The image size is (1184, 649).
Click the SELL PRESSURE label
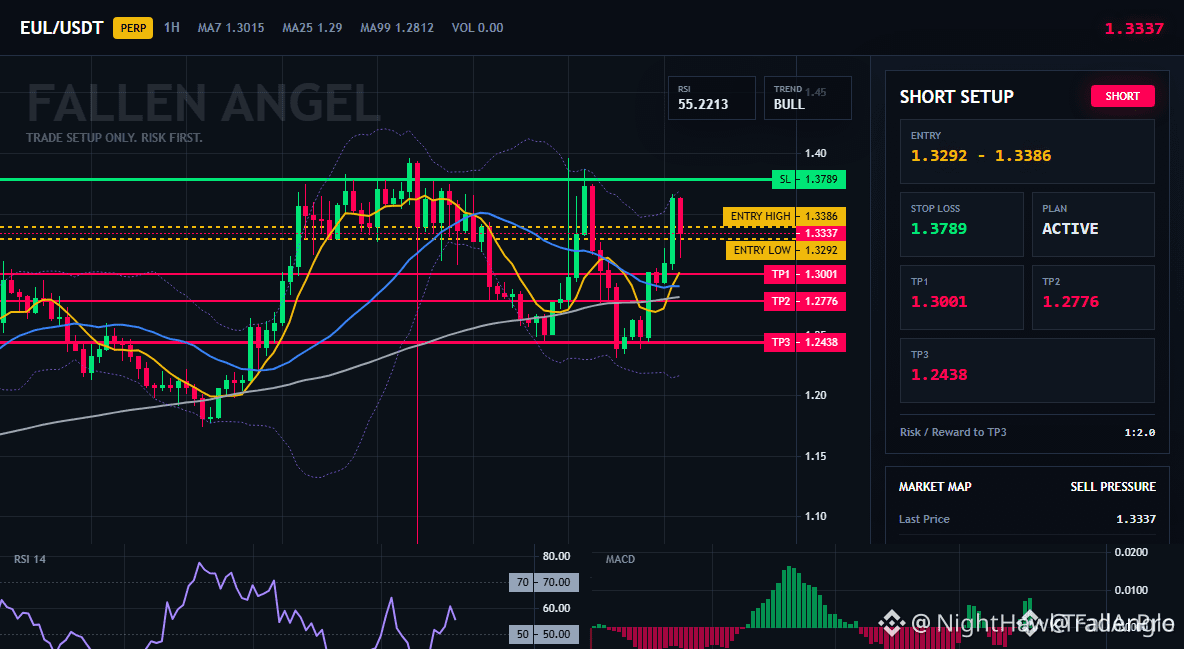coord(1113,487)
